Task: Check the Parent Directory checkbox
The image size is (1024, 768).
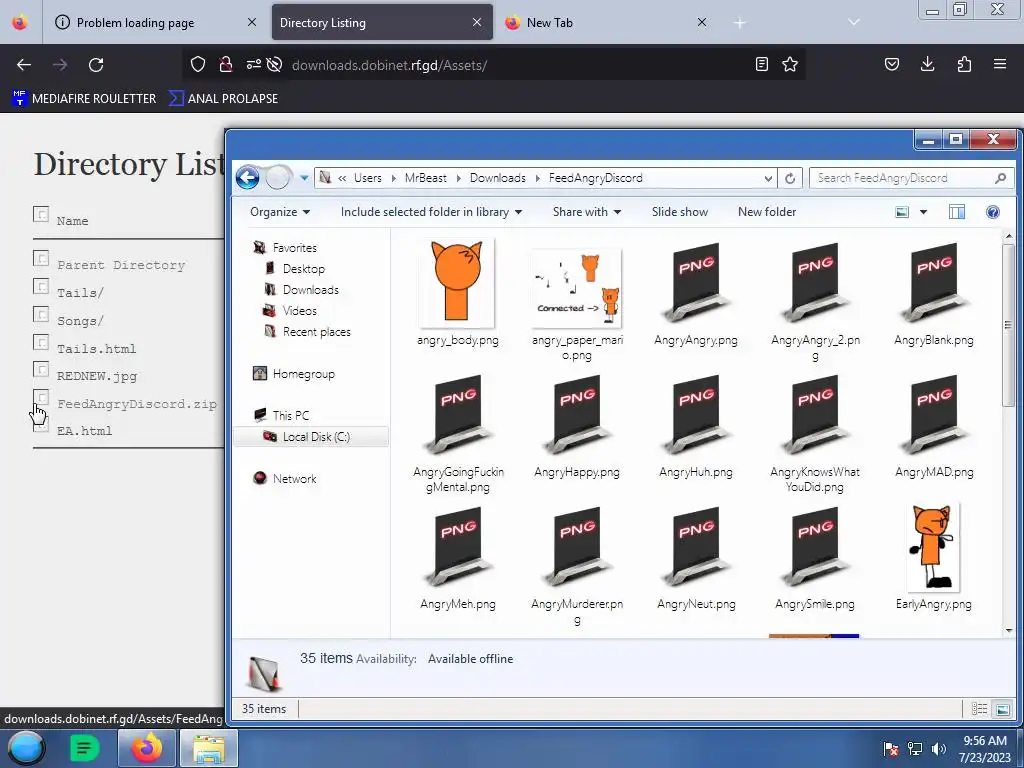Action: tap(41, 259)
